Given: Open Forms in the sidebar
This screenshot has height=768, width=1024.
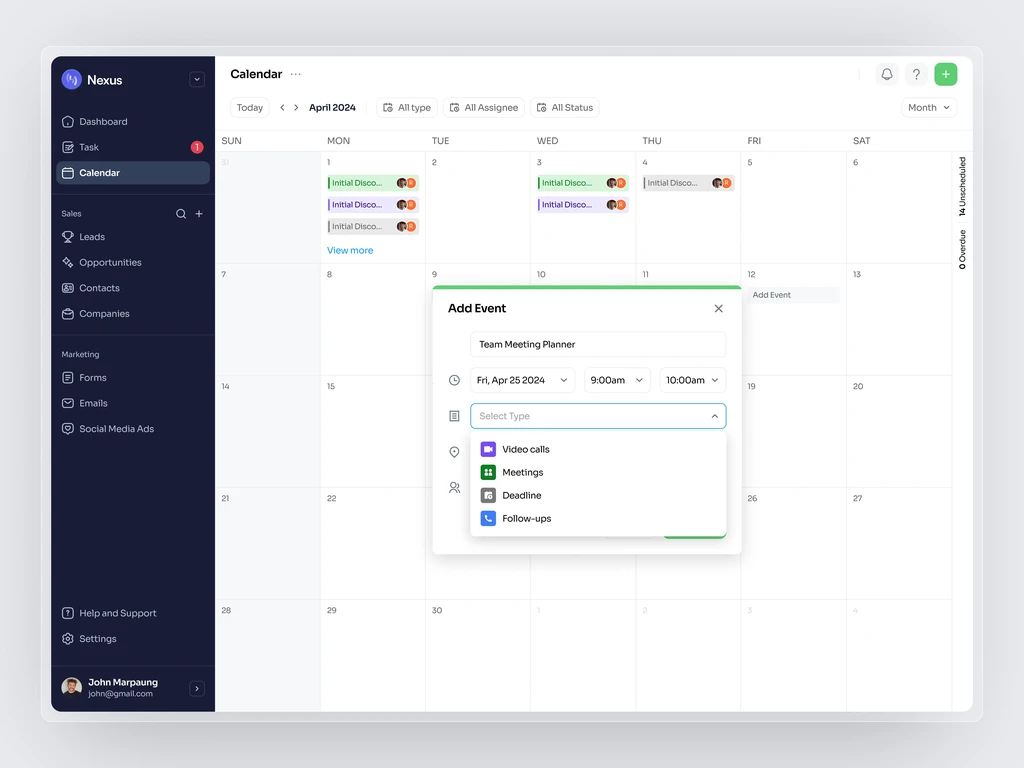Looking at the screenshot, I should coord(133,377).
